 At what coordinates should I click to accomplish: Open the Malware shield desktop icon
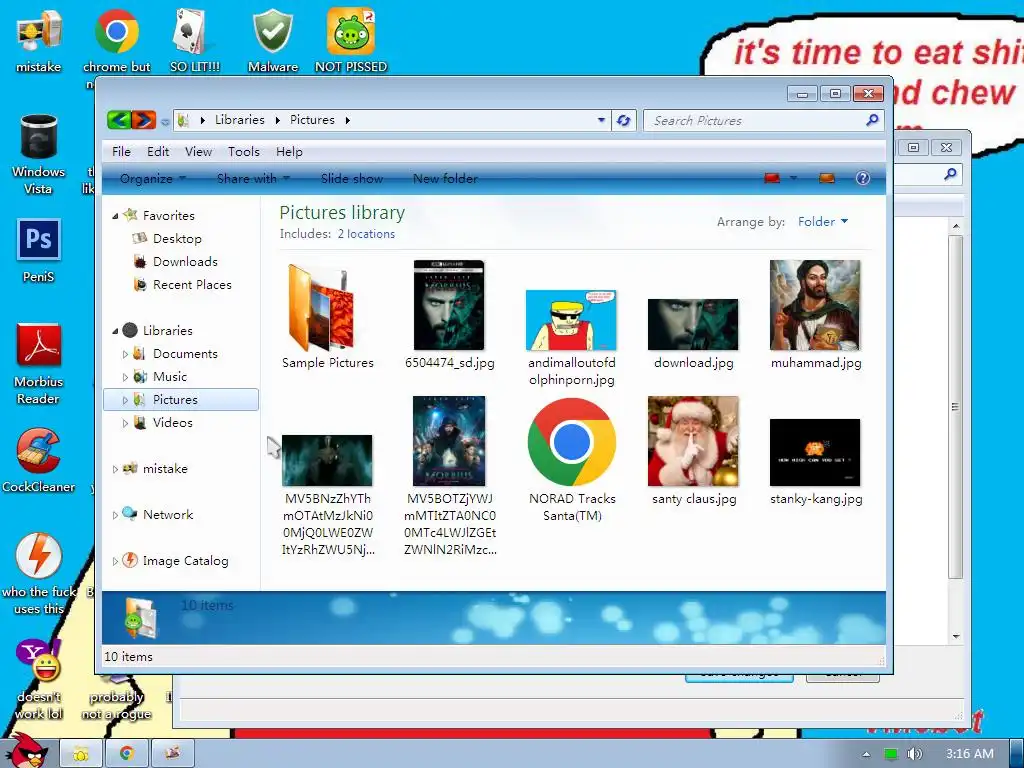point(273,41)
